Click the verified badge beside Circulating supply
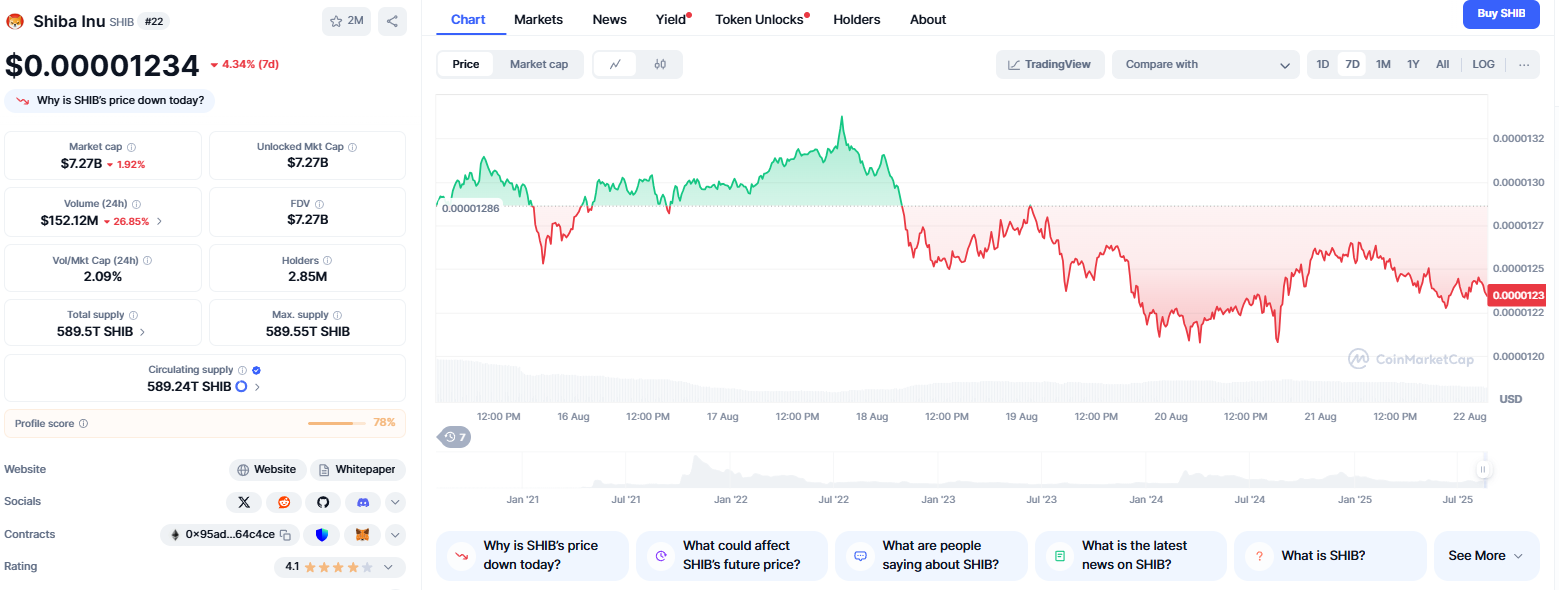The height and width of the screenshot is (590, 1559). point(257,370)
